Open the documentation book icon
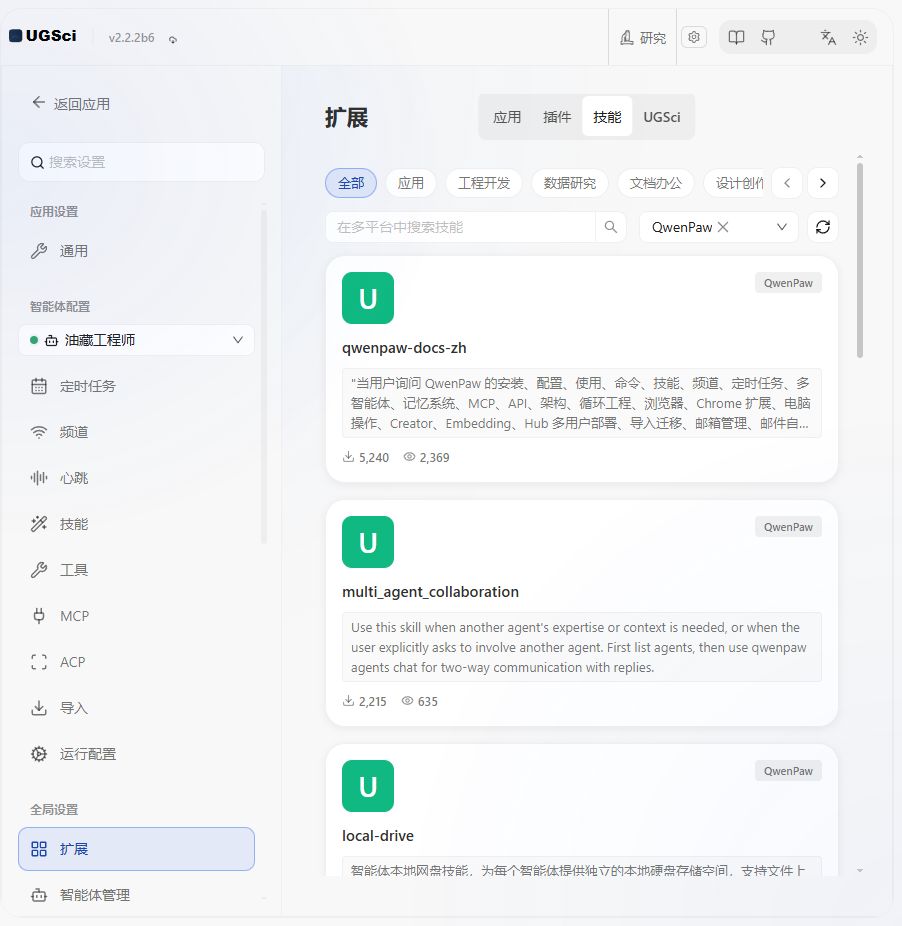This screenshot has height=926, width=902. 736,38
